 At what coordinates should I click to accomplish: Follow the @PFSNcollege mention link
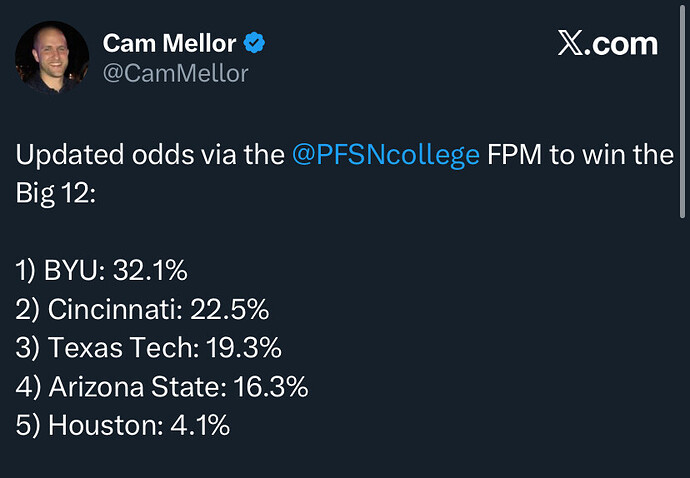click(x=386, y=157)
